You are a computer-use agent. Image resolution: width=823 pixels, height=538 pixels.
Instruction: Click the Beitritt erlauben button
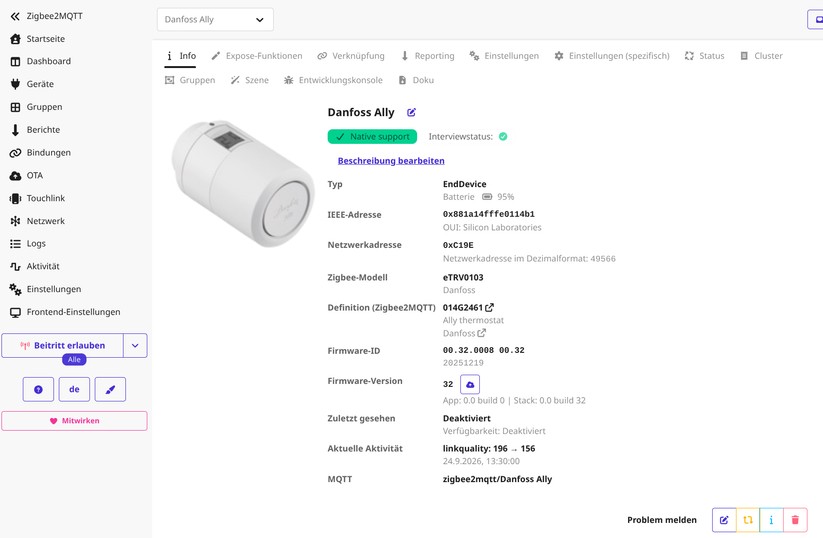(62, 345)
